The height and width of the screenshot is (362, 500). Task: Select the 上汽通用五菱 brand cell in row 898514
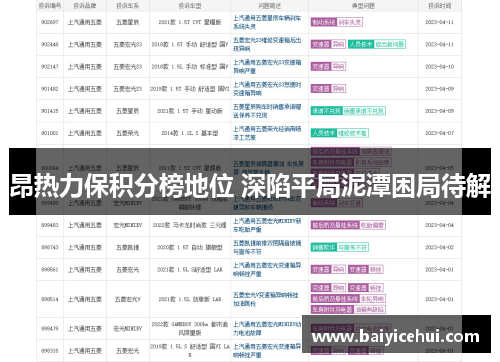point(85,299)
